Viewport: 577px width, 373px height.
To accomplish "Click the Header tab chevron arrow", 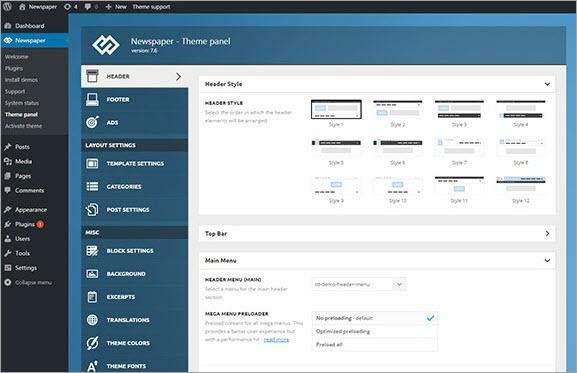I will (178, 77).
